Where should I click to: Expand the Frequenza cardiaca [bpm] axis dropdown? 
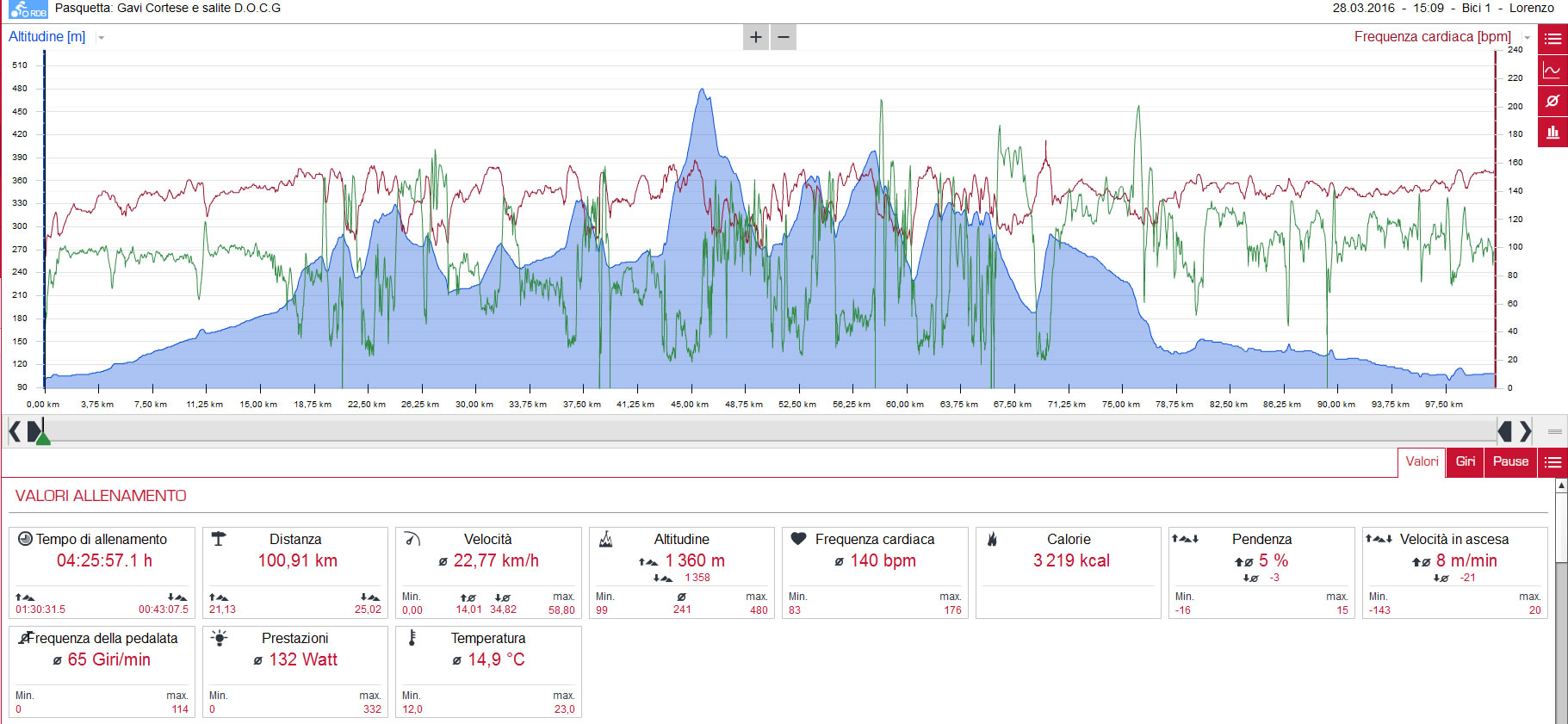click(x=1528, y=38)
